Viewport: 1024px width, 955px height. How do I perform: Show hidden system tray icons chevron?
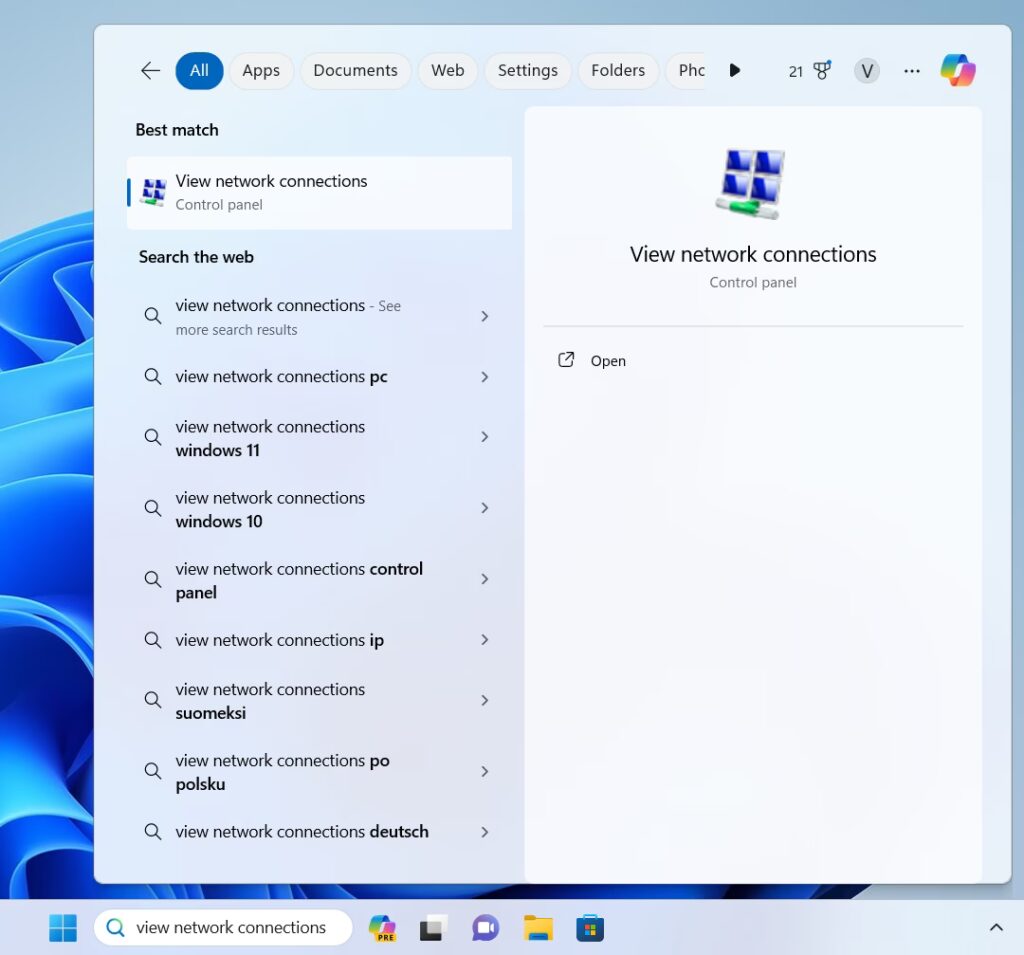click(995, 928)
